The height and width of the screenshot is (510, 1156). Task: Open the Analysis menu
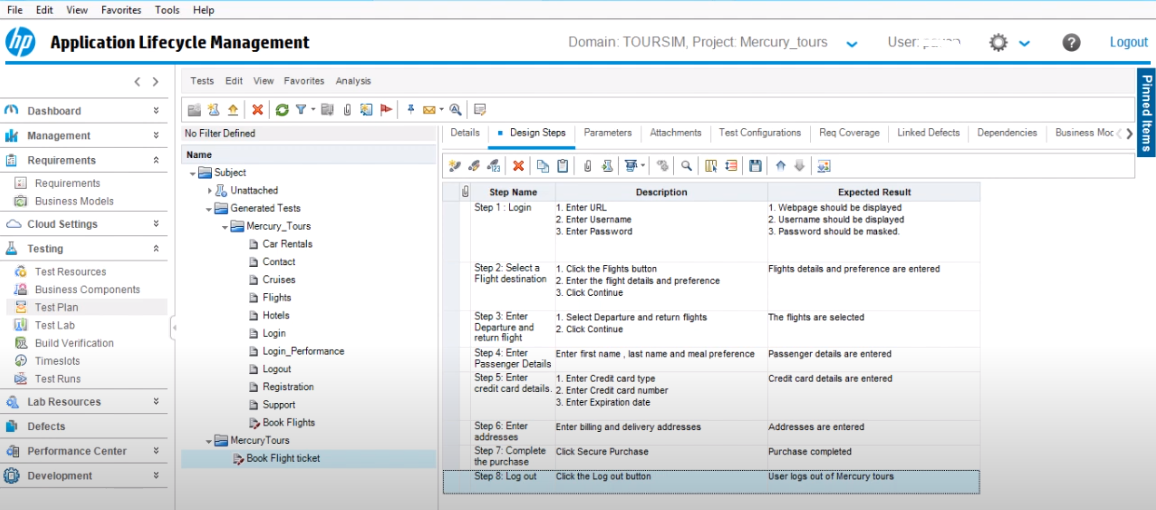353,81
